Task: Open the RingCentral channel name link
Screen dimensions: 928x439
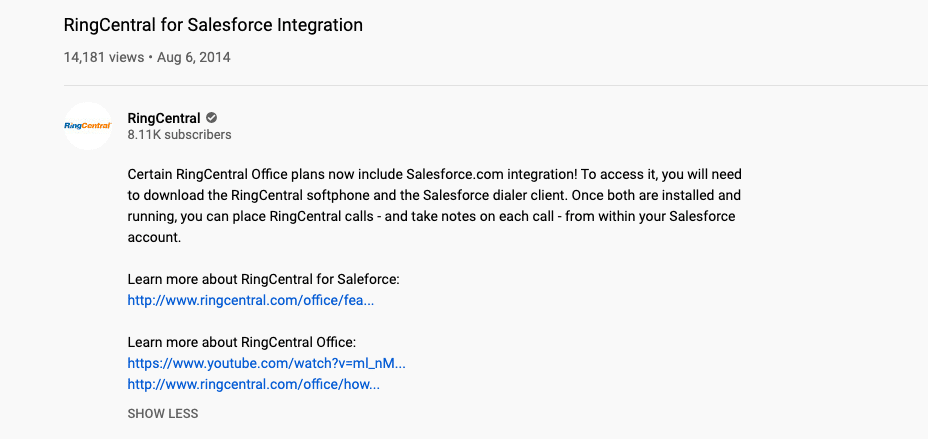Action: (x=164, y=118)
